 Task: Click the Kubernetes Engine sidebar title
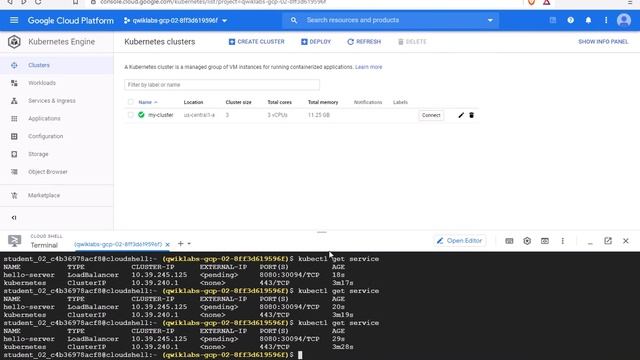point(62,42)
